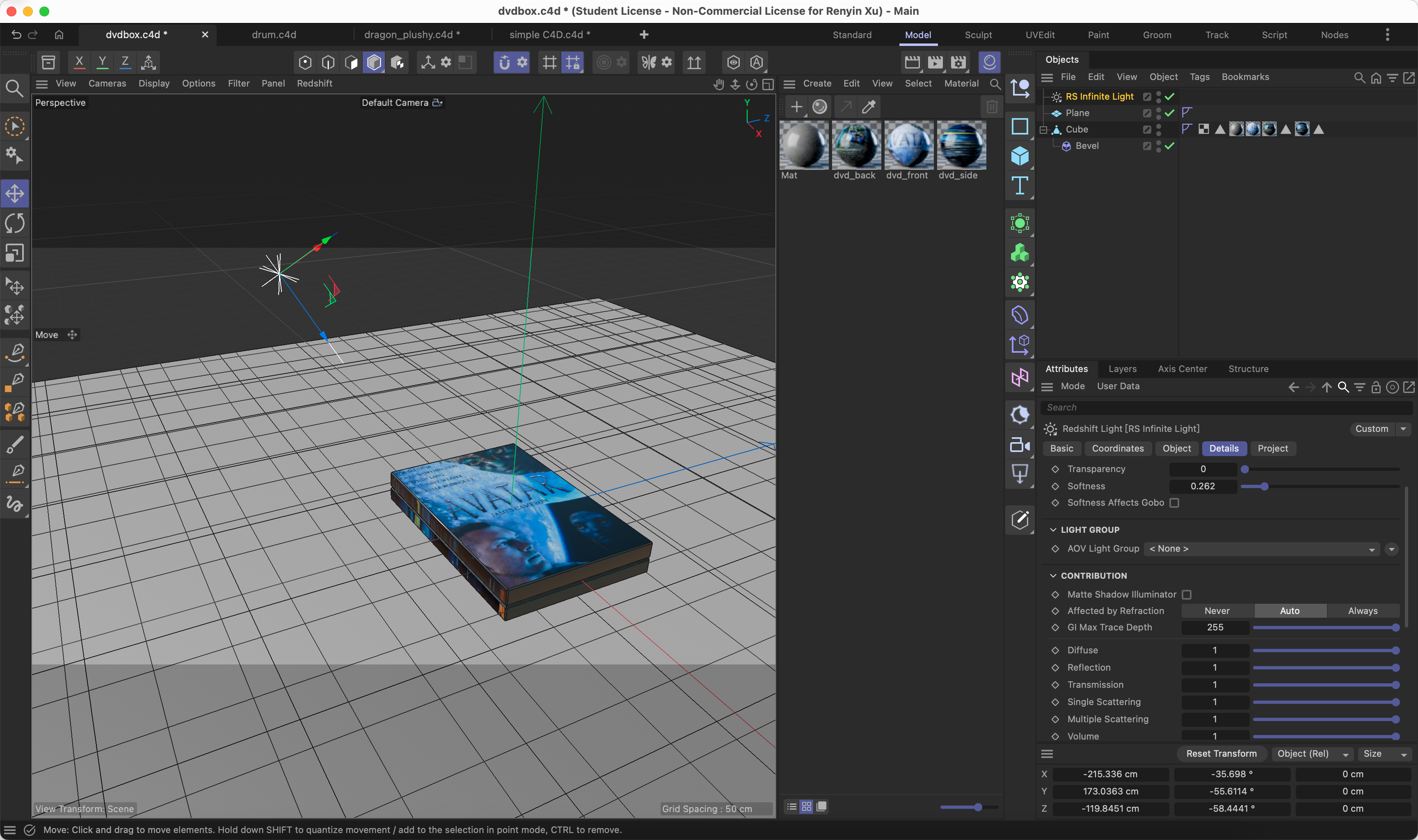The height and width of the screenshot is (840, 1418).
Task: Click the Reset Transform button
Action: [1221, 753]
